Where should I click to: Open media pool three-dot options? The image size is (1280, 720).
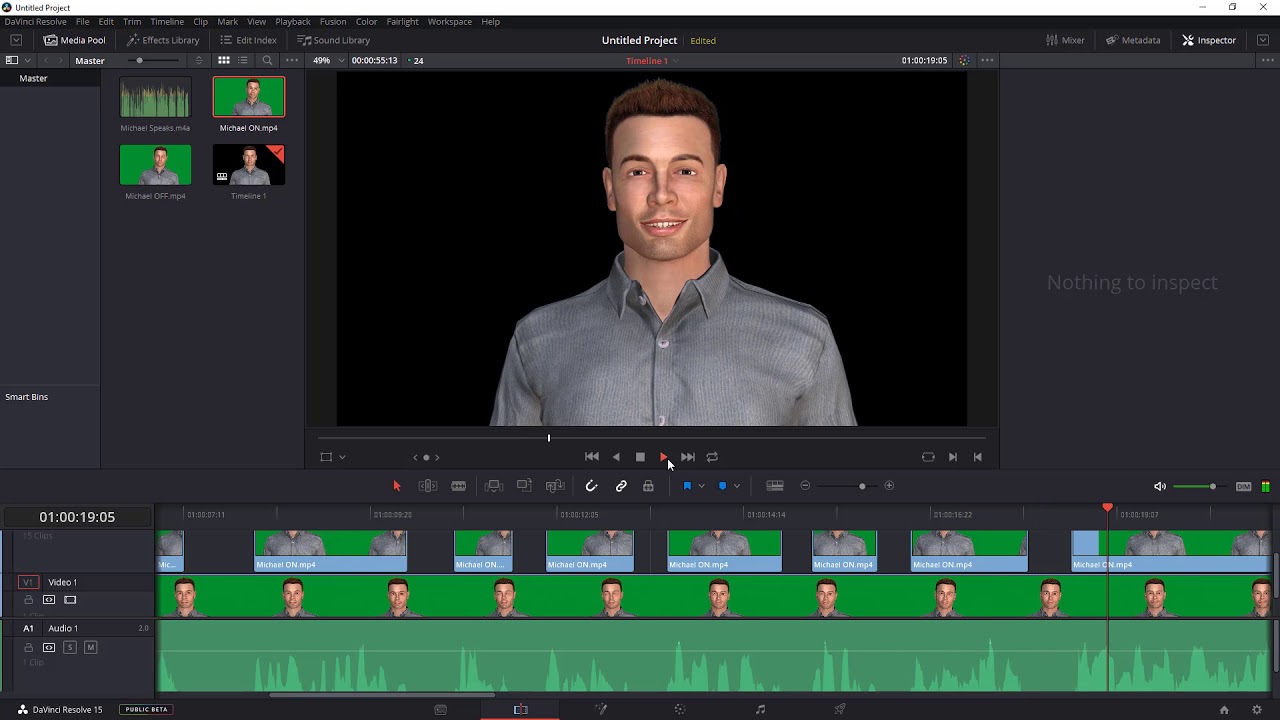(292, 60)
